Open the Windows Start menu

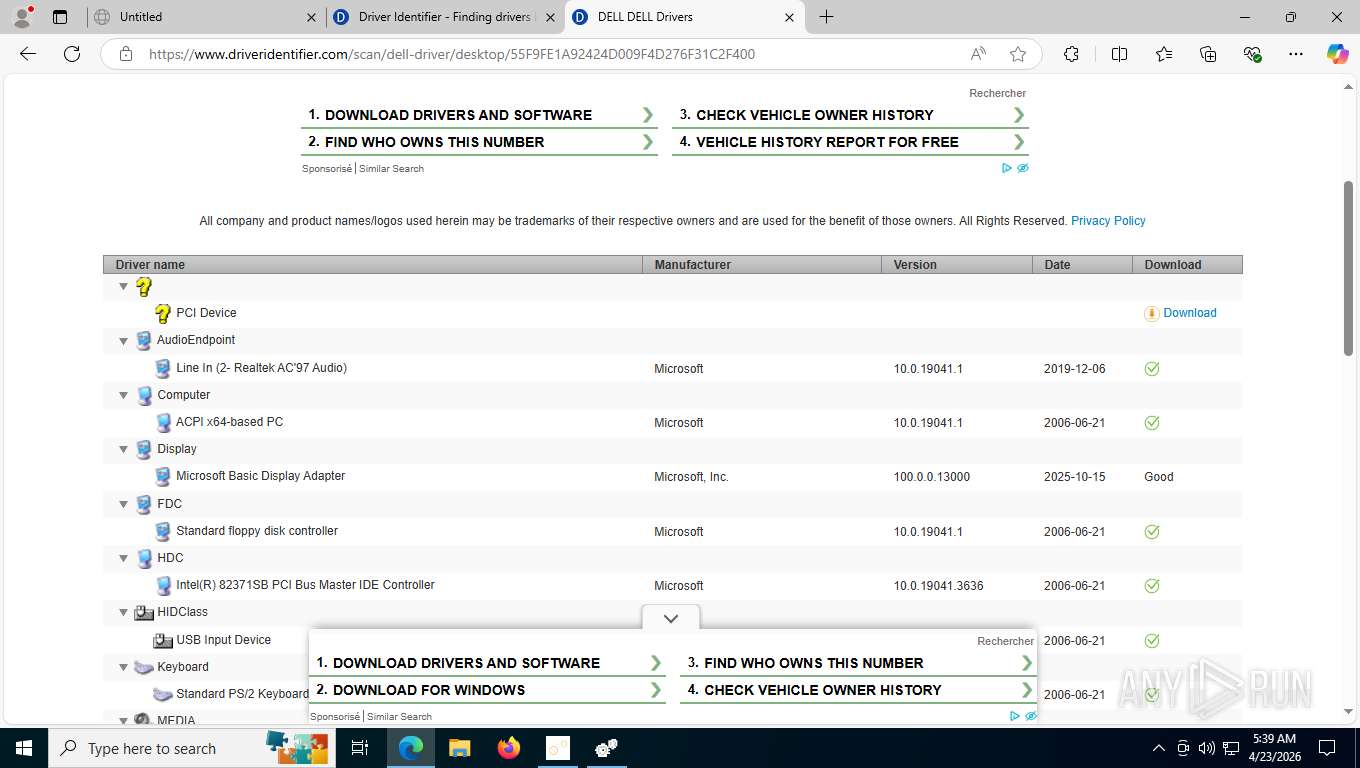coord(23,748)
